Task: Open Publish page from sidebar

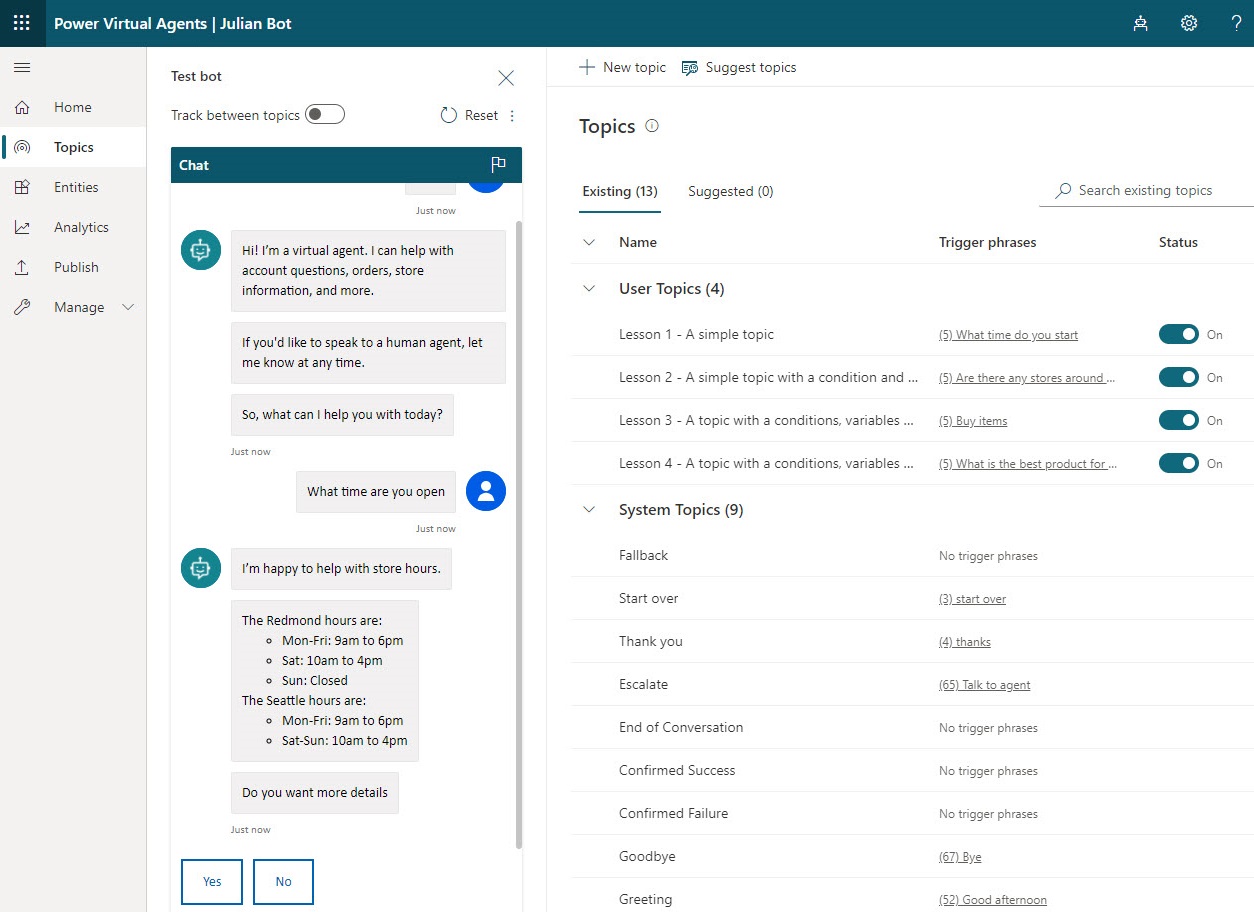Action: (x=73, y=267)
